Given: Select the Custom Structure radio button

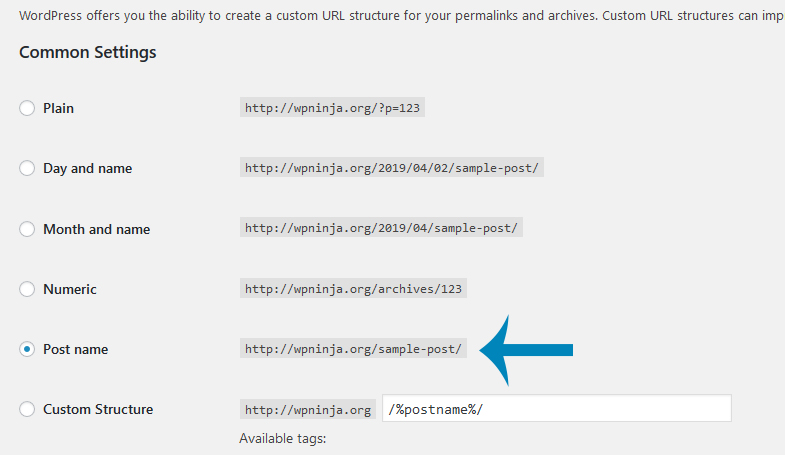Looking at the screenshot, I should pyautogui.click(x=27, y=409).
